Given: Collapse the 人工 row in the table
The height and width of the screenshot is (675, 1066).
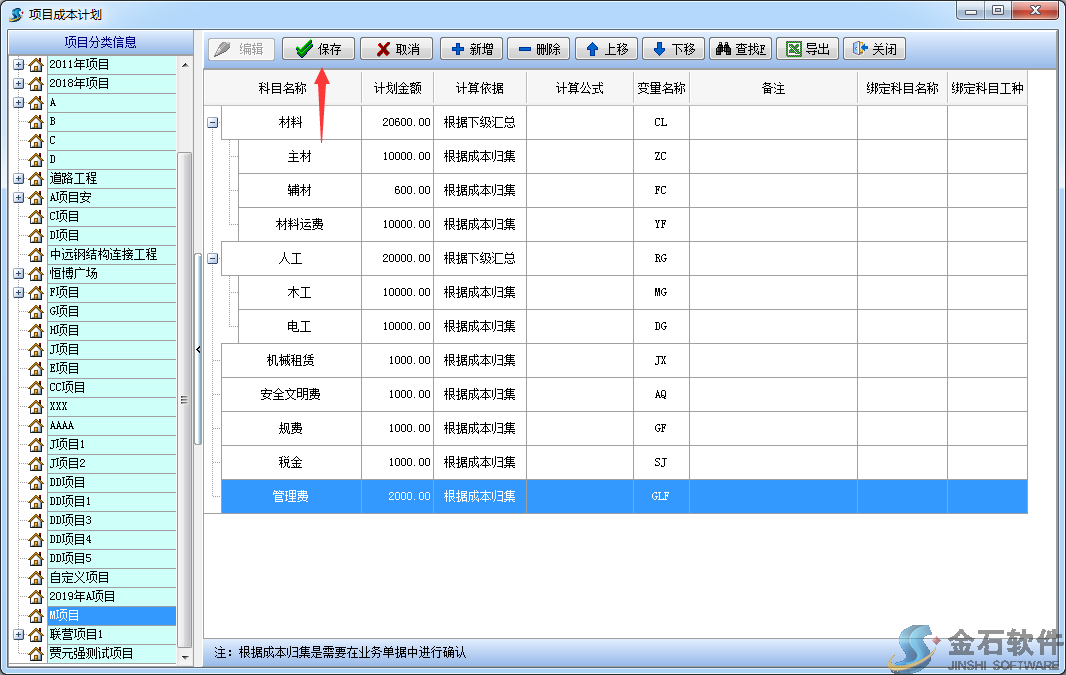Looking at the screenshot, I should 211,257.
